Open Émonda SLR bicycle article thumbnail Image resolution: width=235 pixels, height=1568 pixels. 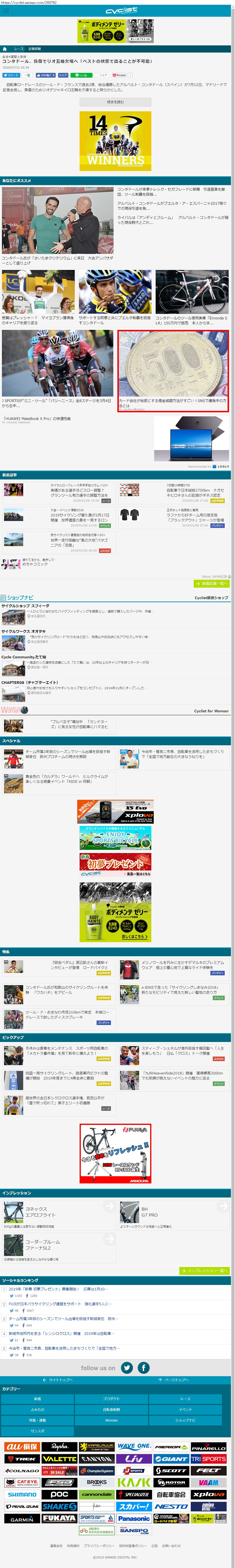192,292
